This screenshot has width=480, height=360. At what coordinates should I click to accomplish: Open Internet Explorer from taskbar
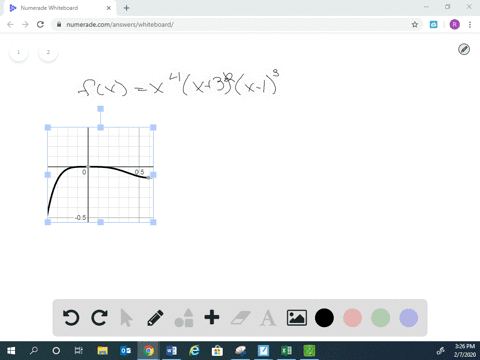tap(194, 351)
